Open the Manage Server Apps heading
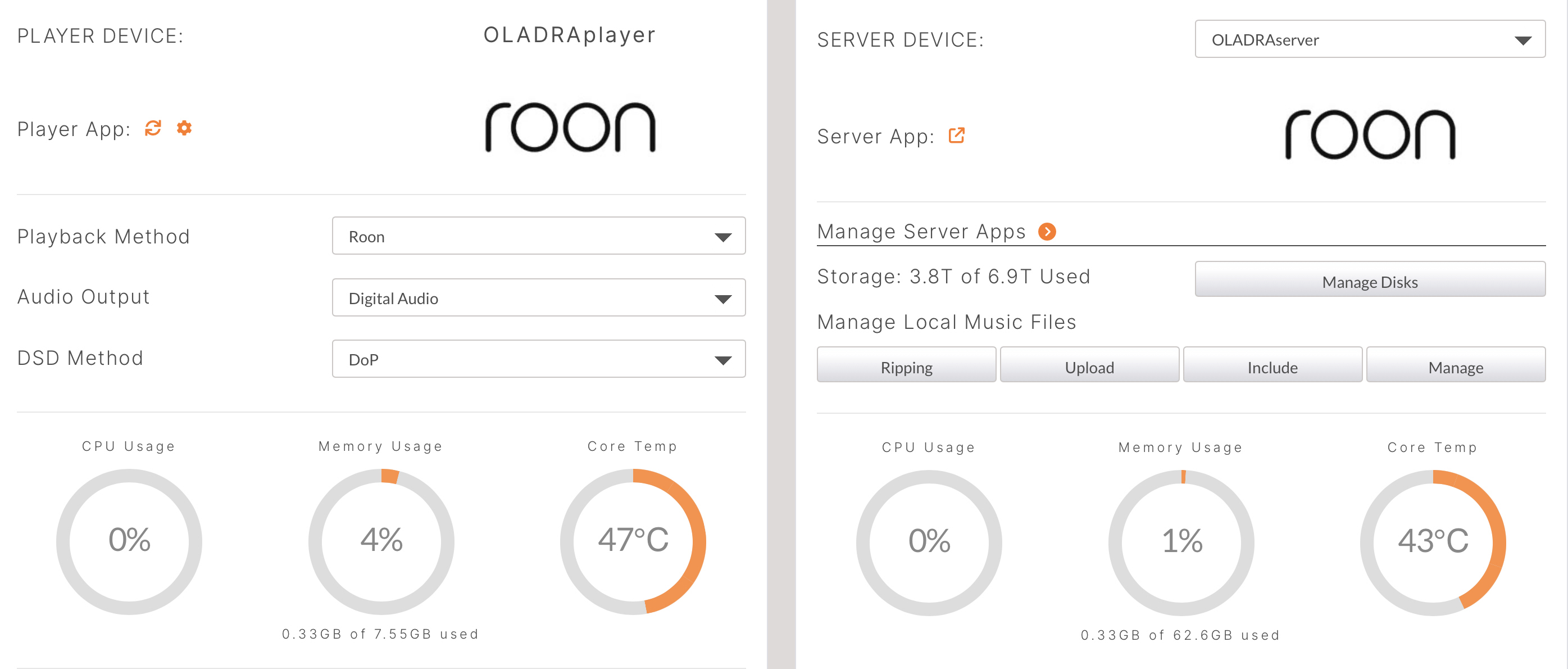 tap(920, 232)
